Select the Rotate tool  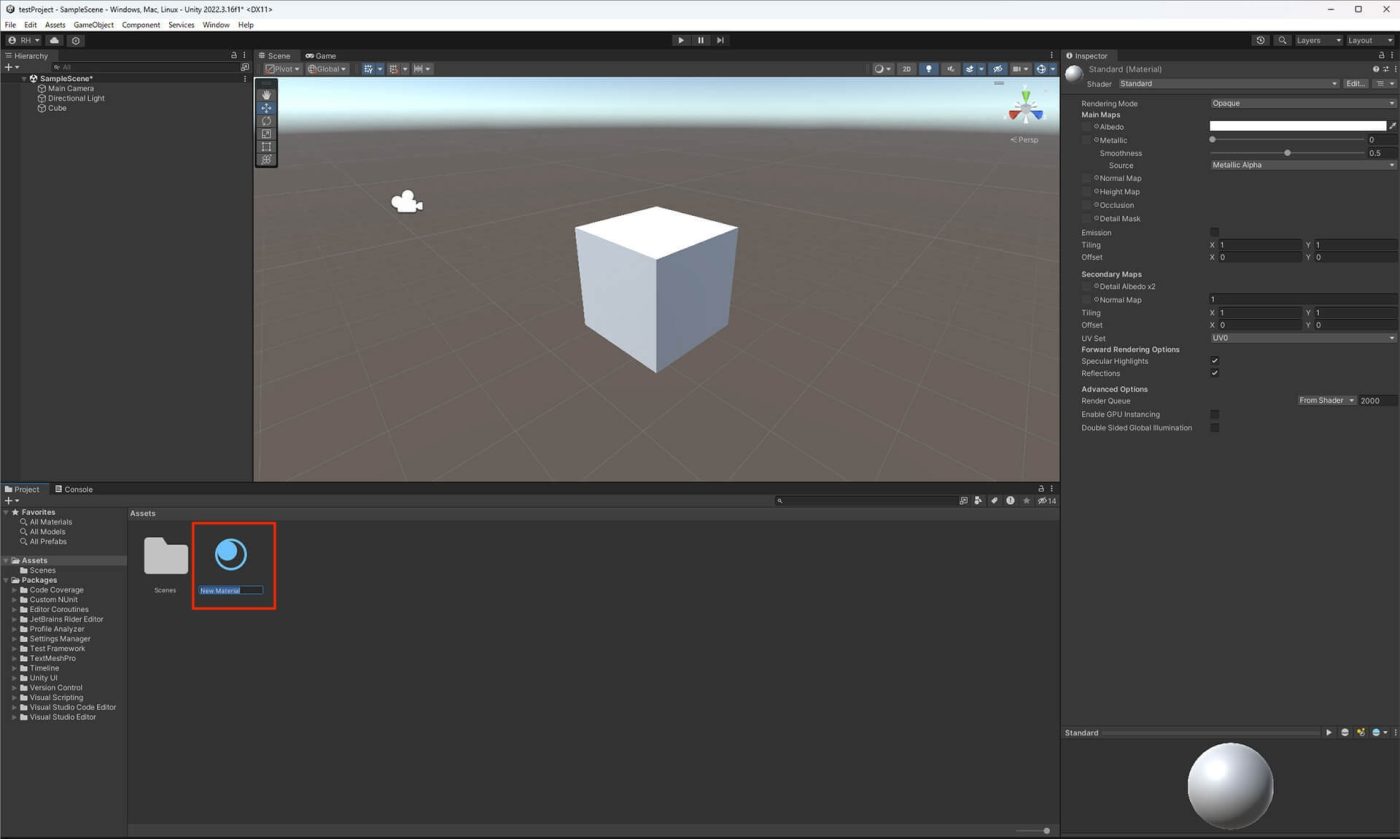pyautogui.click(x=266, y=121)
